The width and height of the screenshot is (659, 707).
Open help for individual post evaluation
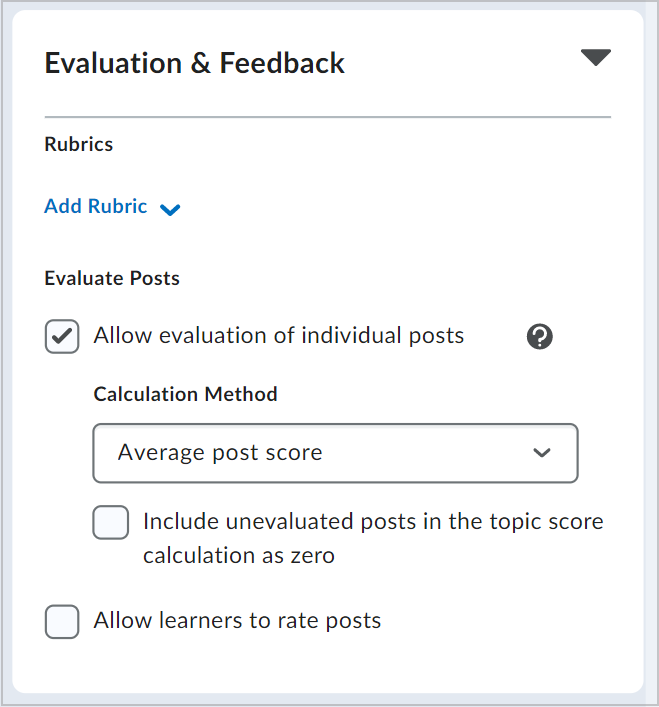(x=540, y=336)
